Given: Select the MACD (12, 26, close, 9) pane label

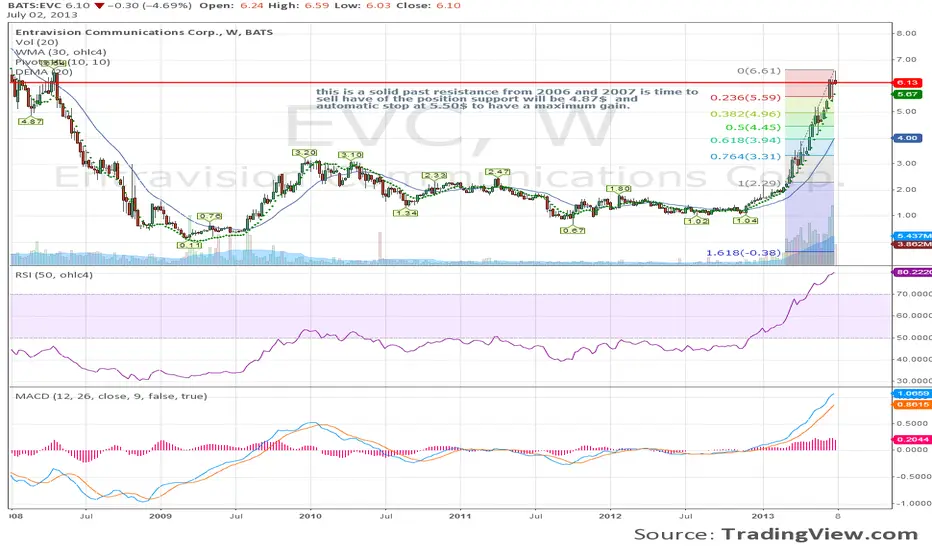Looking at the screenshot, I should [111, 396].
